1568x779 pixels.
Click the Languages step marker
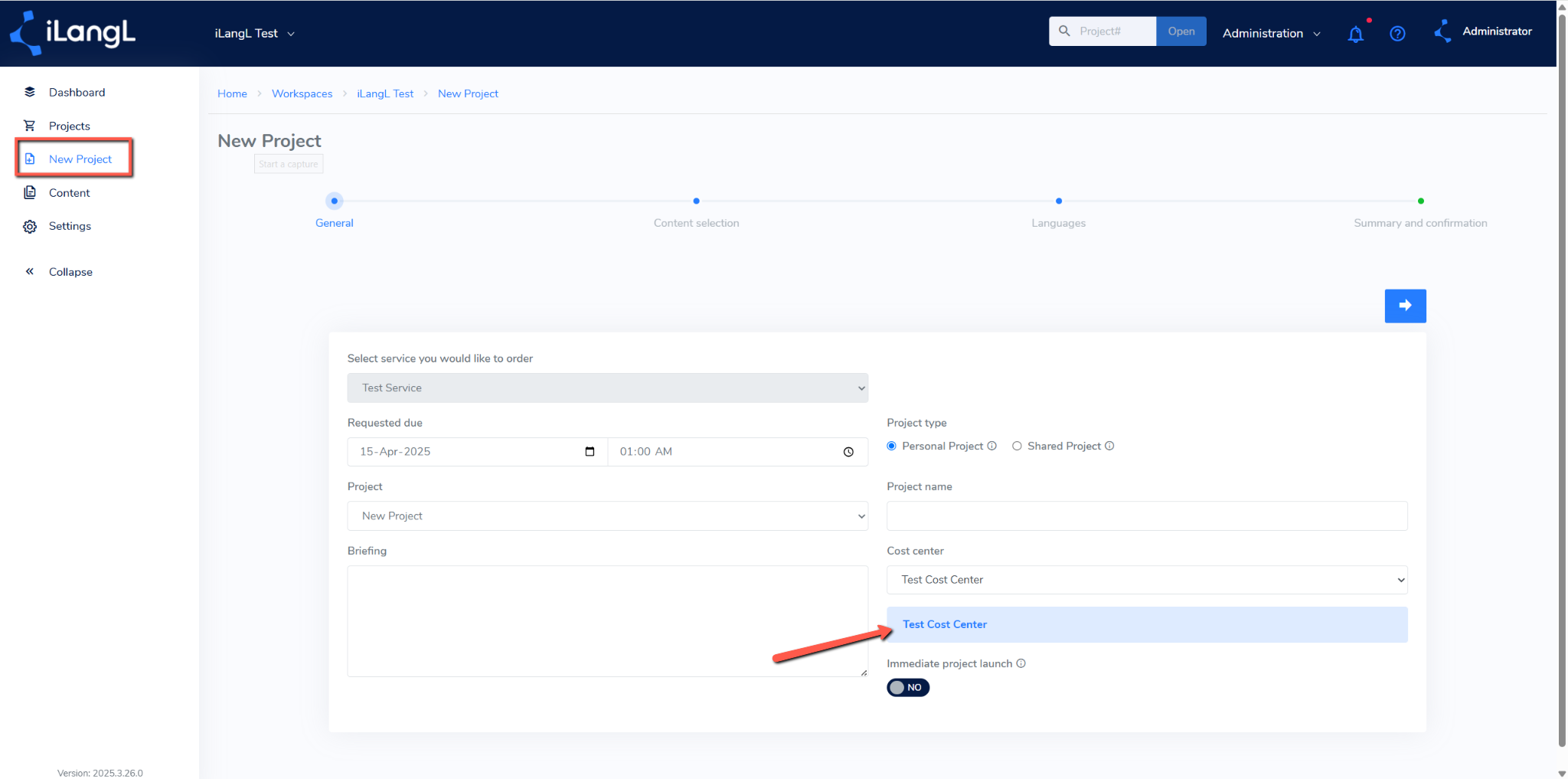pos(1058,201)
